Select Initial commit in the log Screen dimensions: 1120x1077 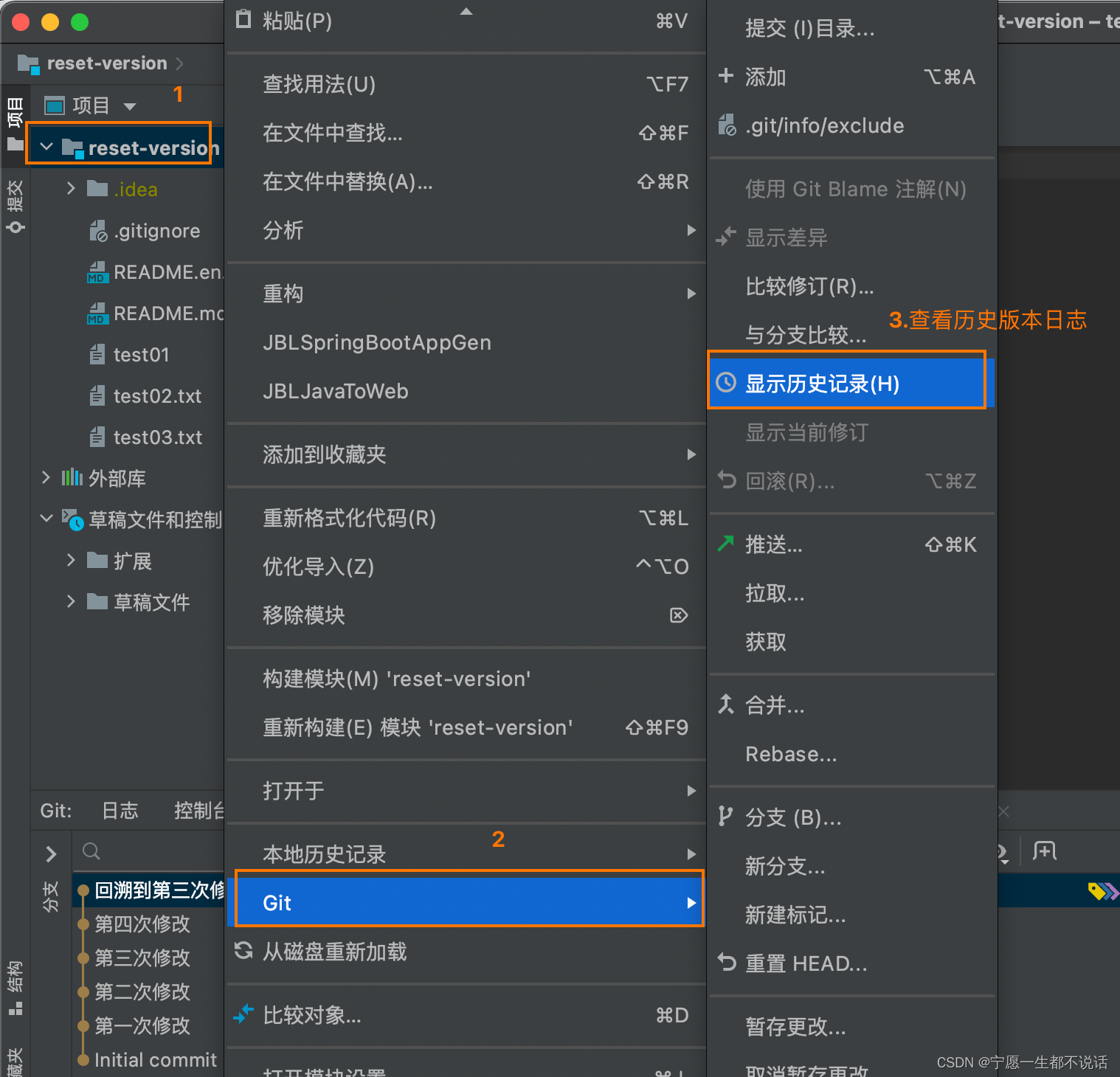156,1059
